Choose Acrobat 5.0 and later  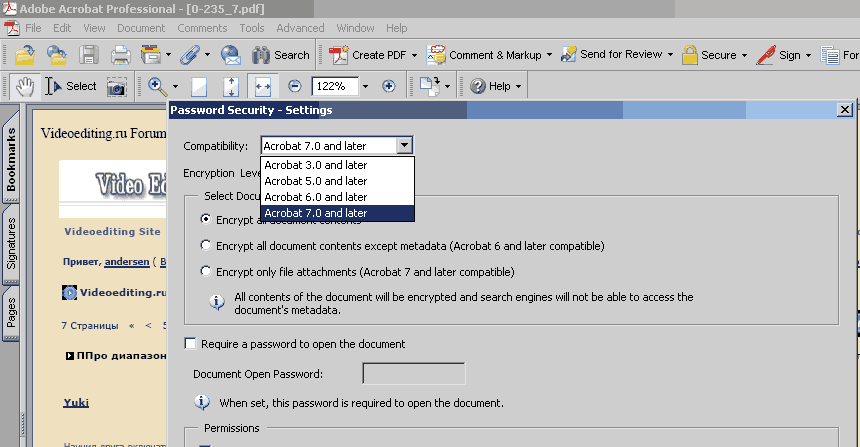click(337, 181)
